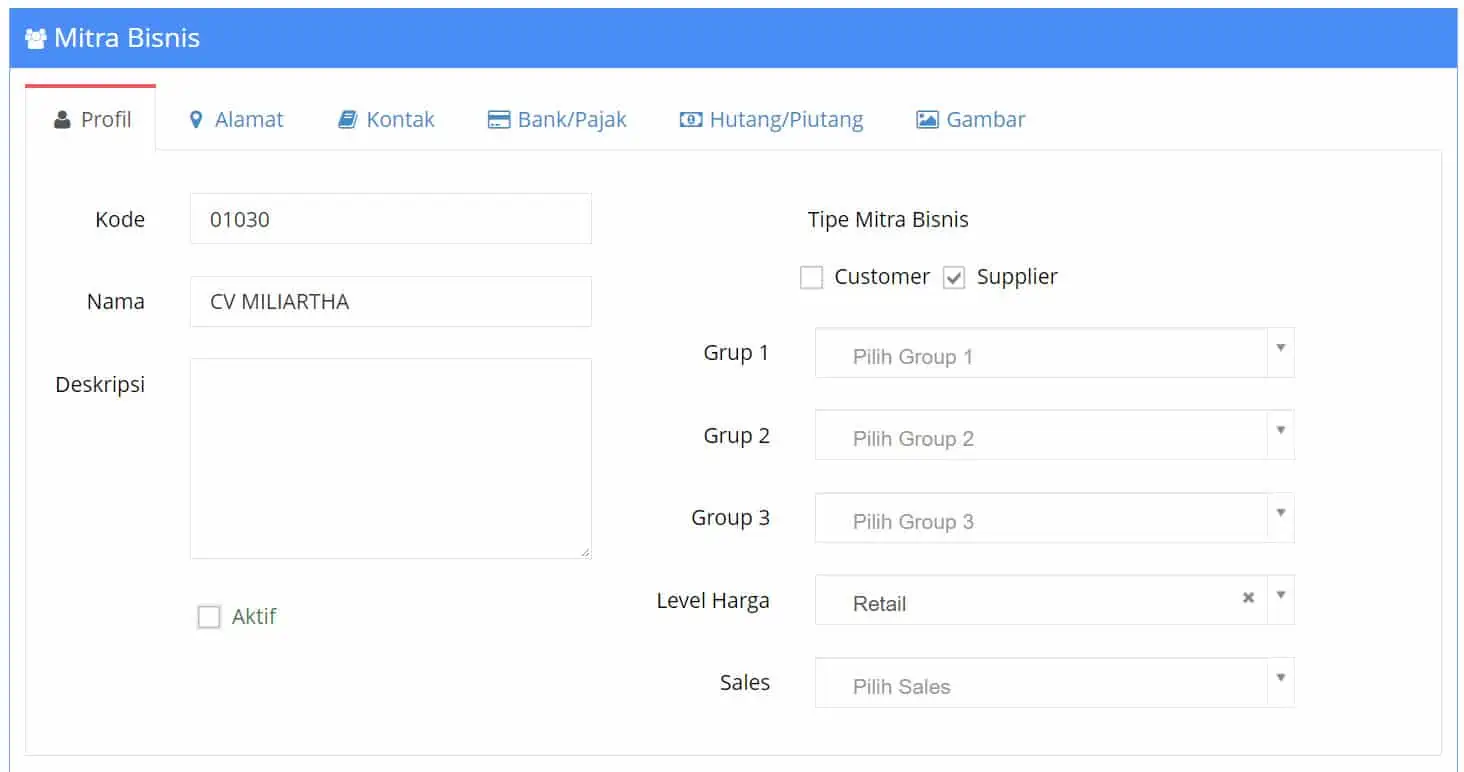Click the picture icon beside Gambar
Viewport: 1464px width, 772px height.
(927, 120)
